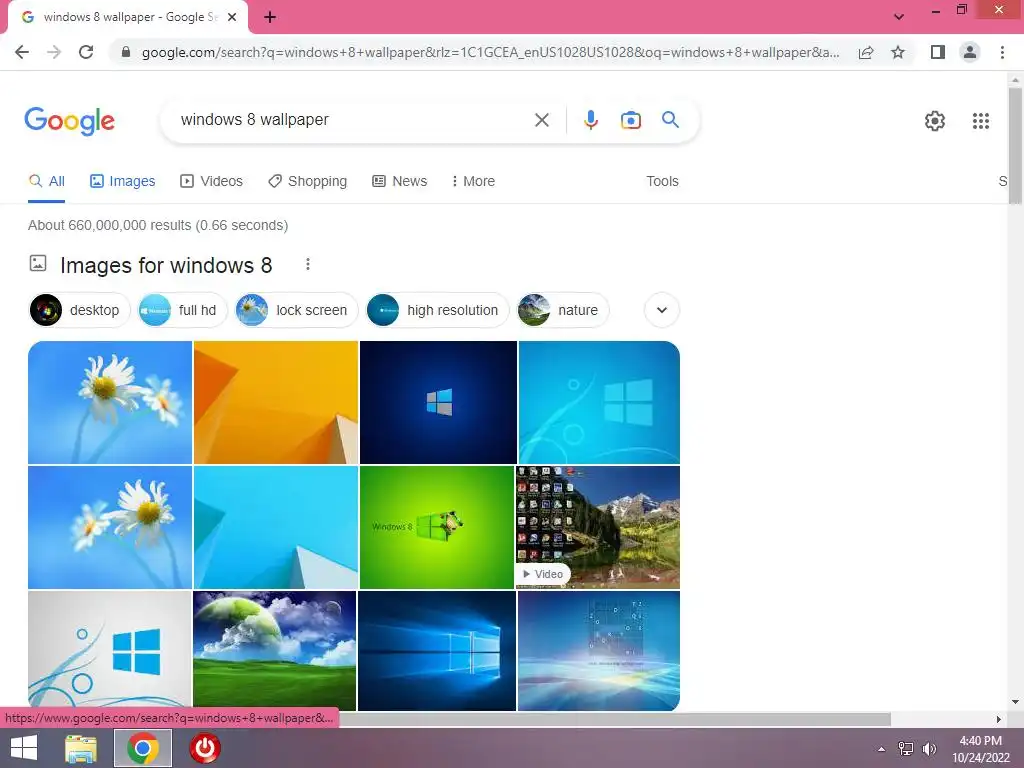Close the windows 8 wallpaper tab
Screen dimensions: 1024x768
coord(232,17)
